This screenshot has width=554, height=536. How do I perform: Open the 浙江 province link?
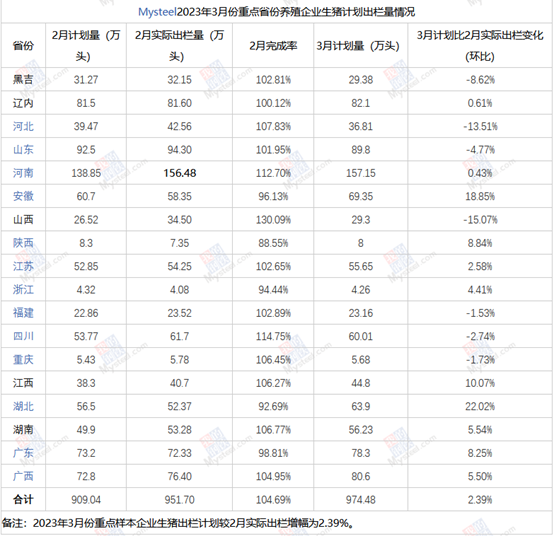pyautogui.click(x=23, y=289)
